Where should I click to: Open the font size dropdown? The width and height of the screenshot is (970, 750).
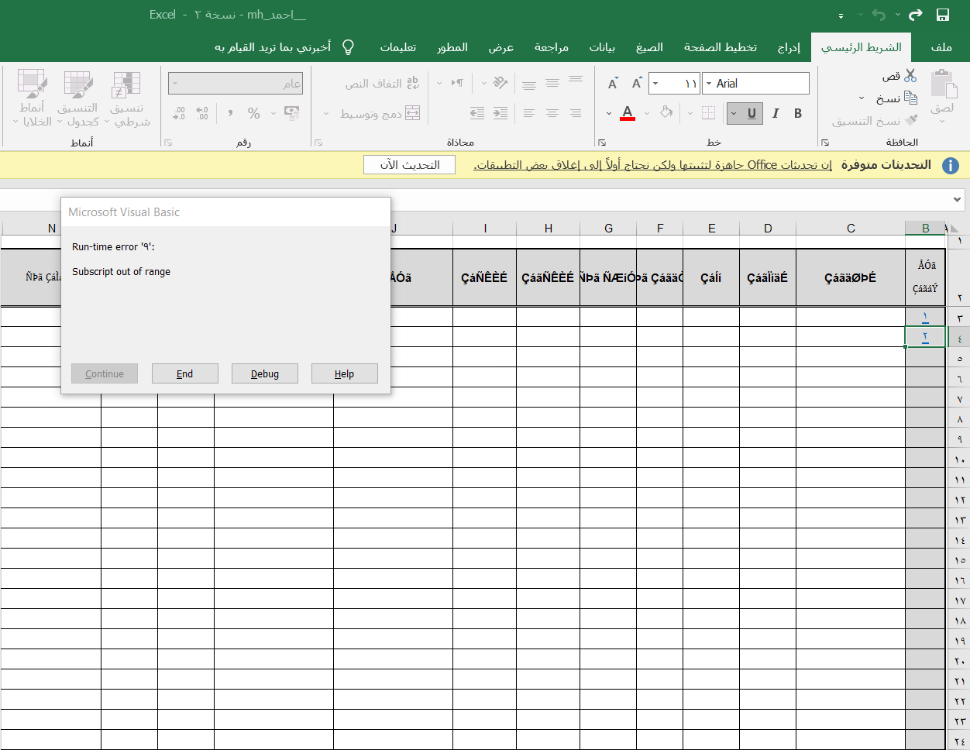pos(655,84)
